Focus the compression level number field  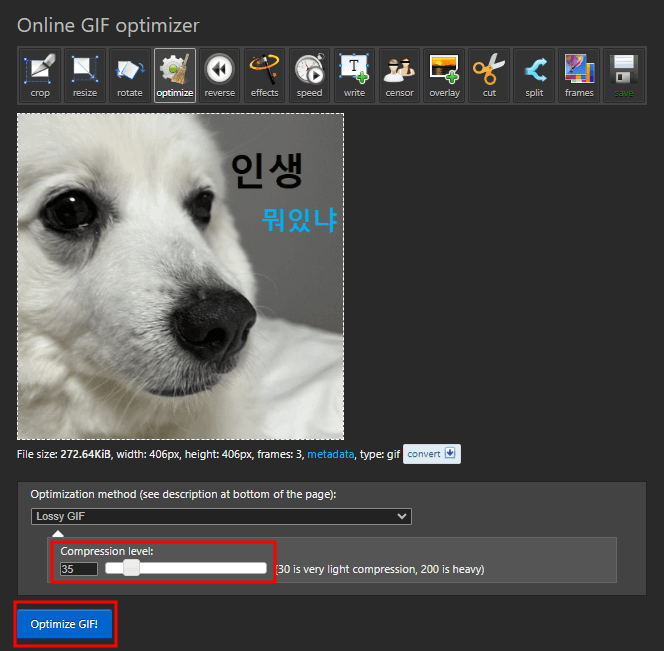click(79, 569)
